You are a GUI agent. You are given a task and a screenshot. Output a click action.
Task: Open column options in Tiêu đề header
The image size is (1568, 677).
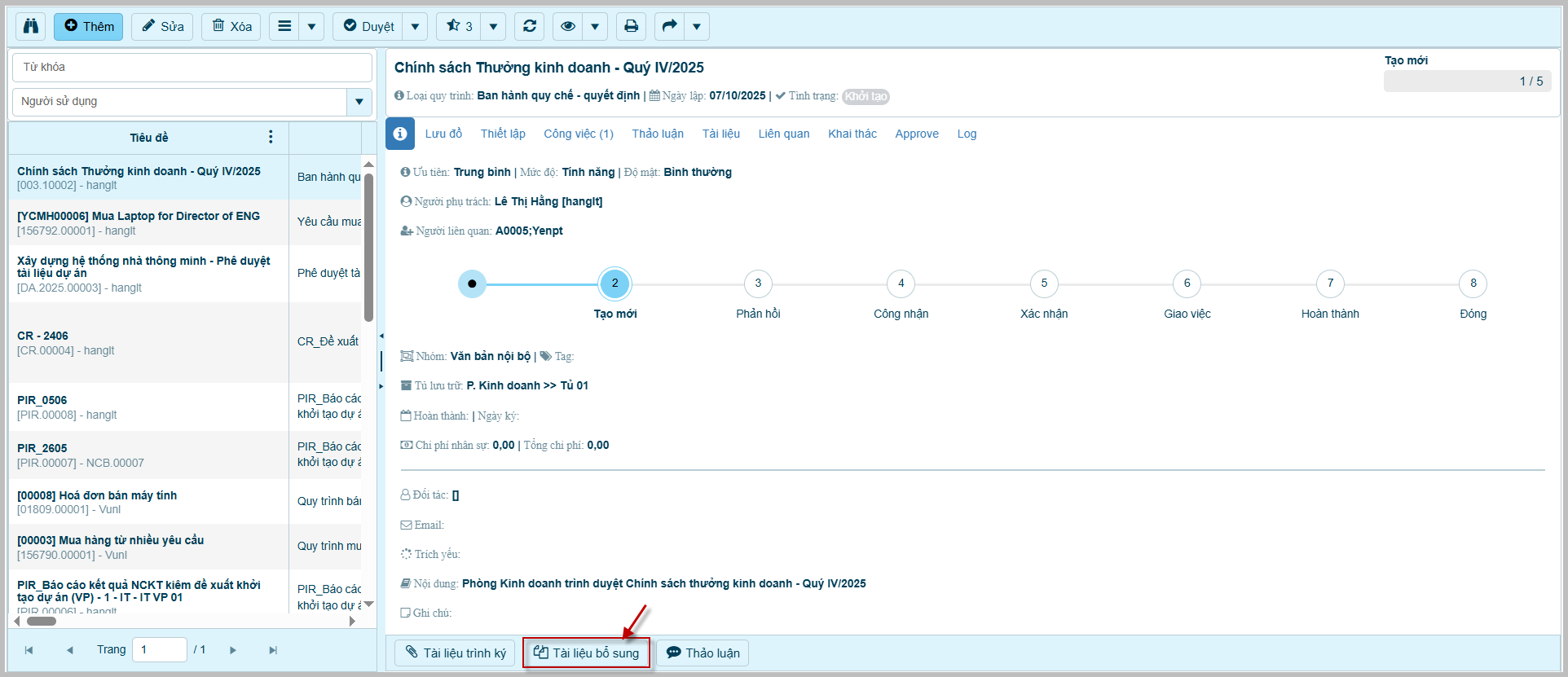point(271,137)
